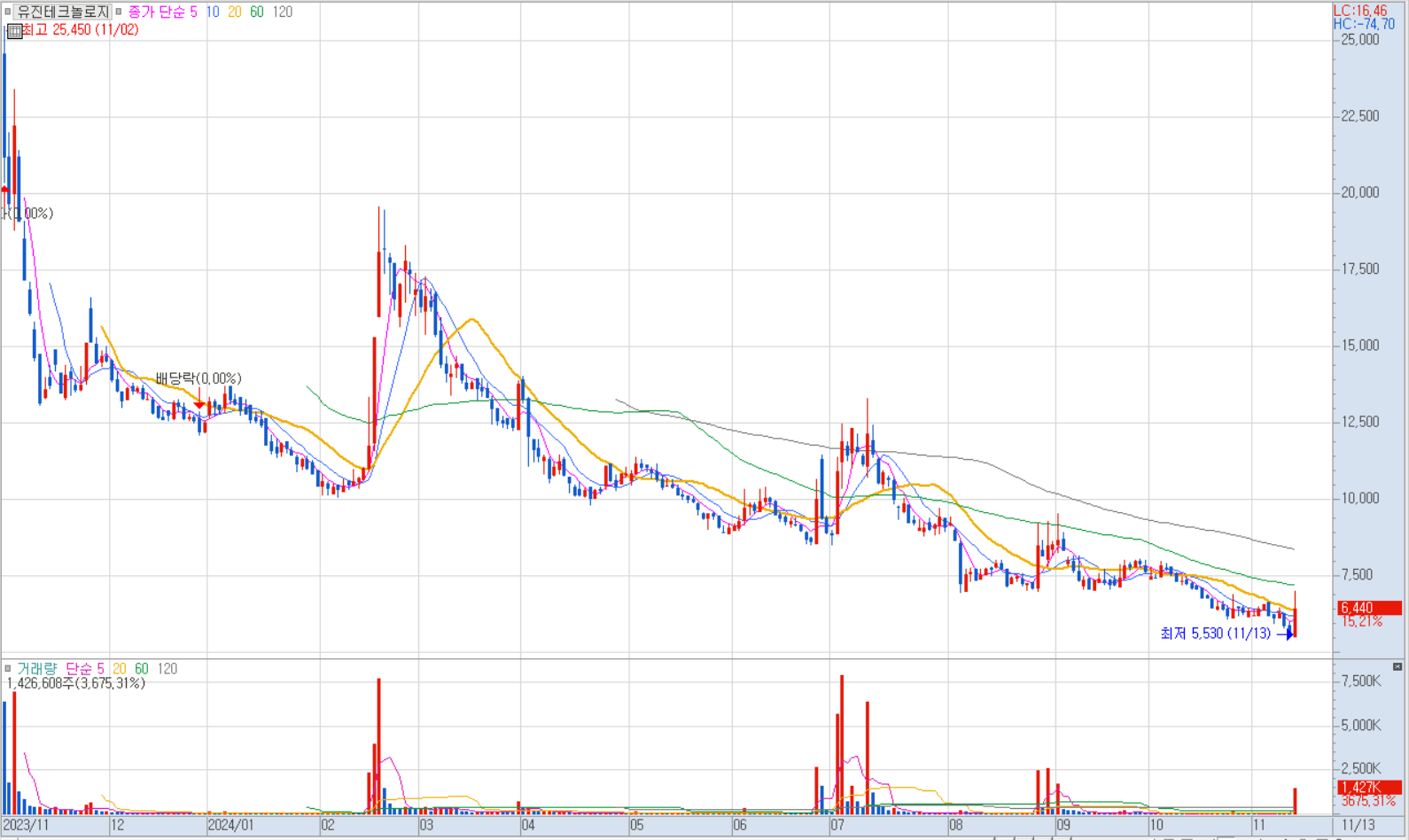The height and width of the screenshot is (840, 1409).
Task: Toggle the square marker before 거래량
Action: pos(7,668)
